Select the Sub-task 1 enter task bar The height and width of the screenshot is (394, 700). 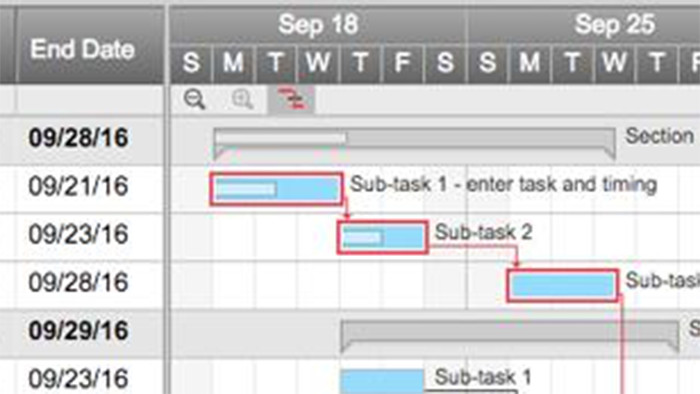coord(276,189)
